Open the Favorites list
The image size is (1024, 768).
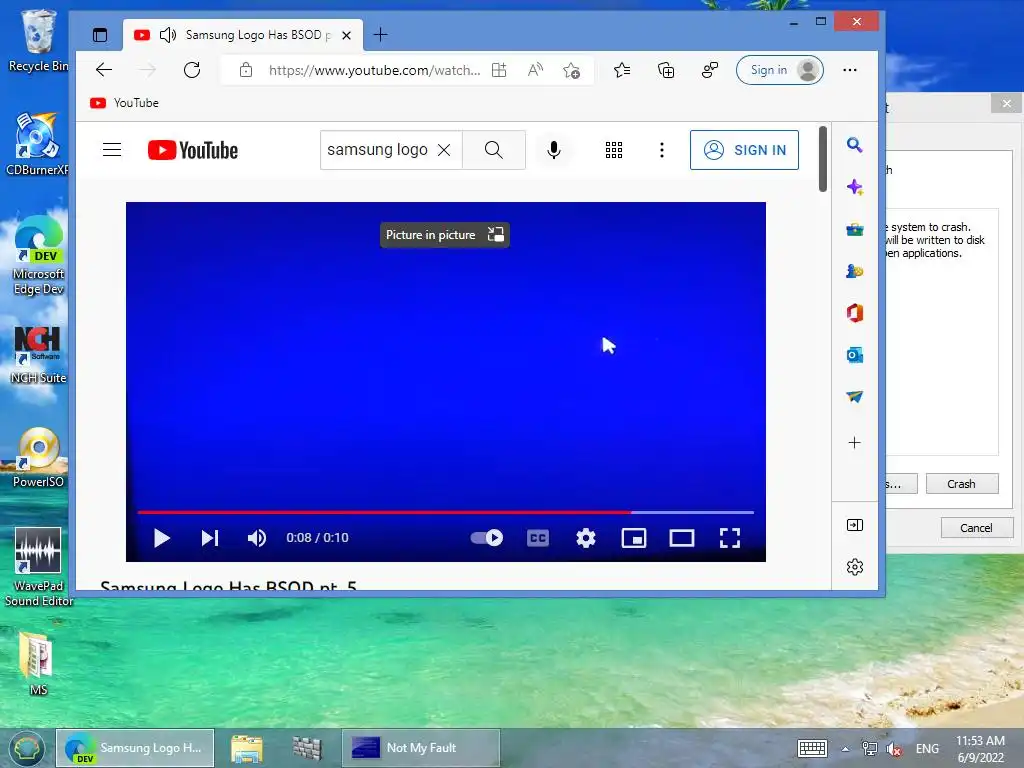pos(622,70)
